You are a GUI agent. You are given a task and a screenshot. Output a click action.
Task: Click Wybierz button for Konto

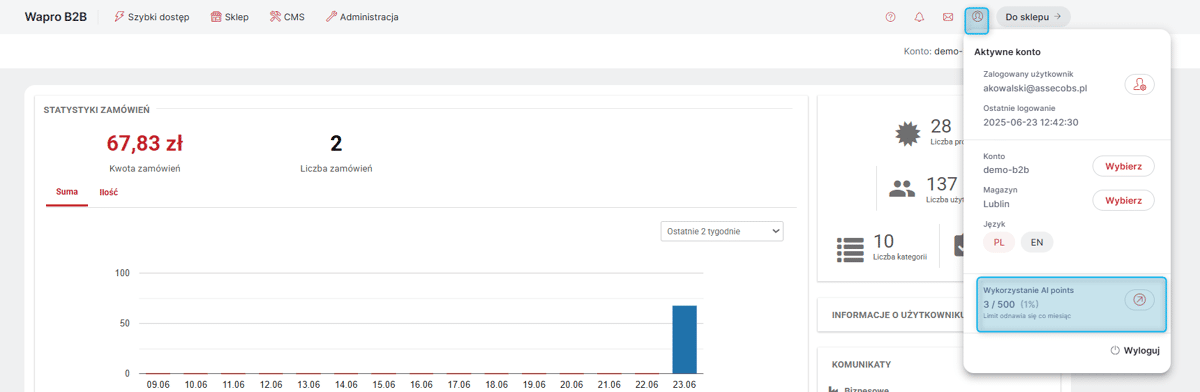1123,166
